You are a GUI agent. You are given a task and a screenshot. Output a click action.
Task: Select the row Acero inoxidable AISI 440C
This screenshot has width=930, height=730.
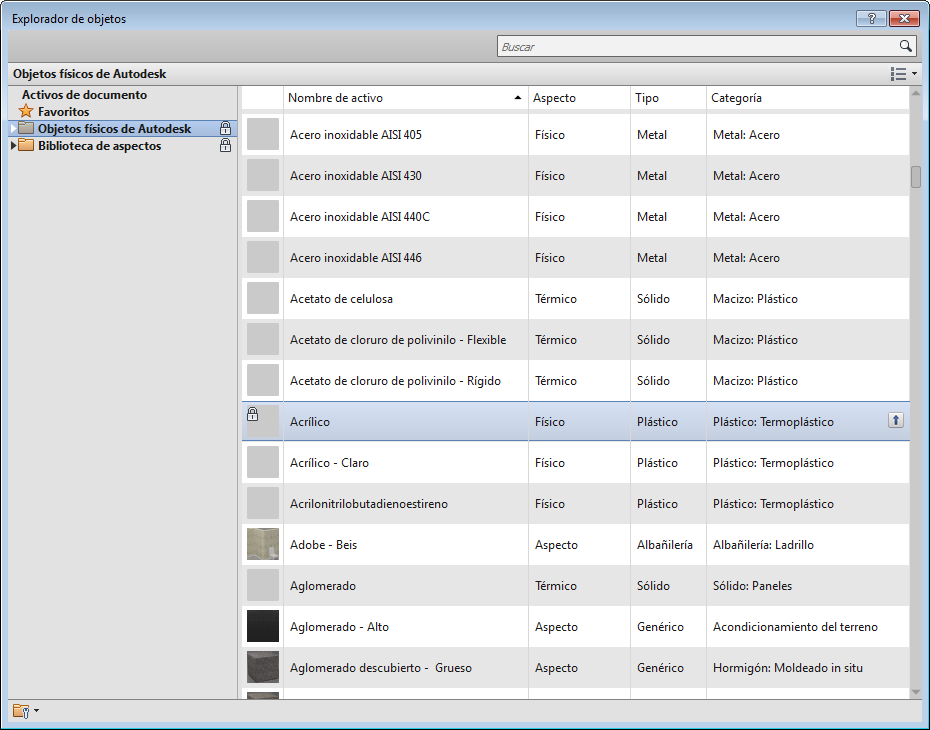coord(575,216)
